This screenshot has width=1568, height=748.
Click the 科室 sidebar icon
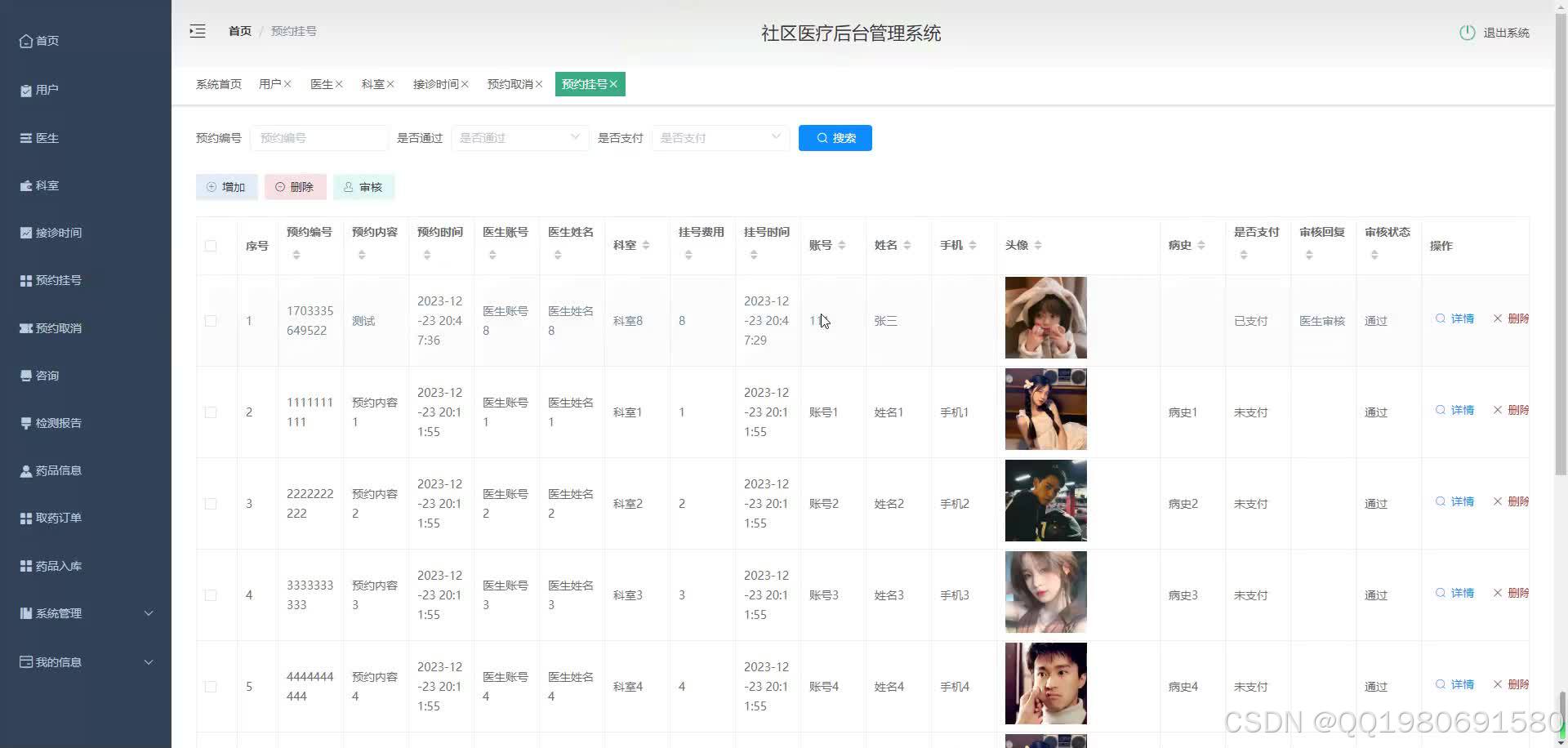(x=26, y=185)
